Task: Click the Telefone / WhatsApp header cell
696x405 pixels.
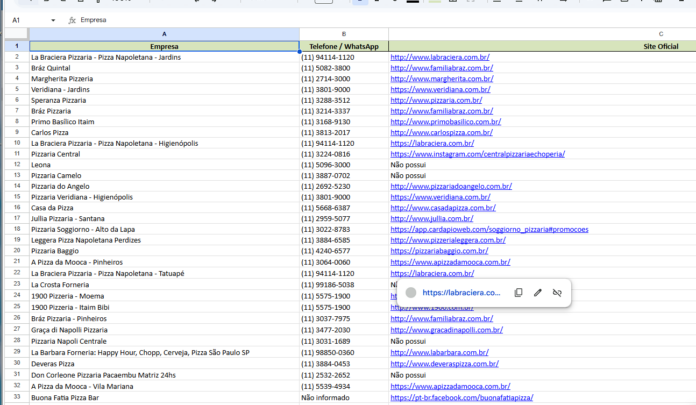Action: click(x=343, y=46)
